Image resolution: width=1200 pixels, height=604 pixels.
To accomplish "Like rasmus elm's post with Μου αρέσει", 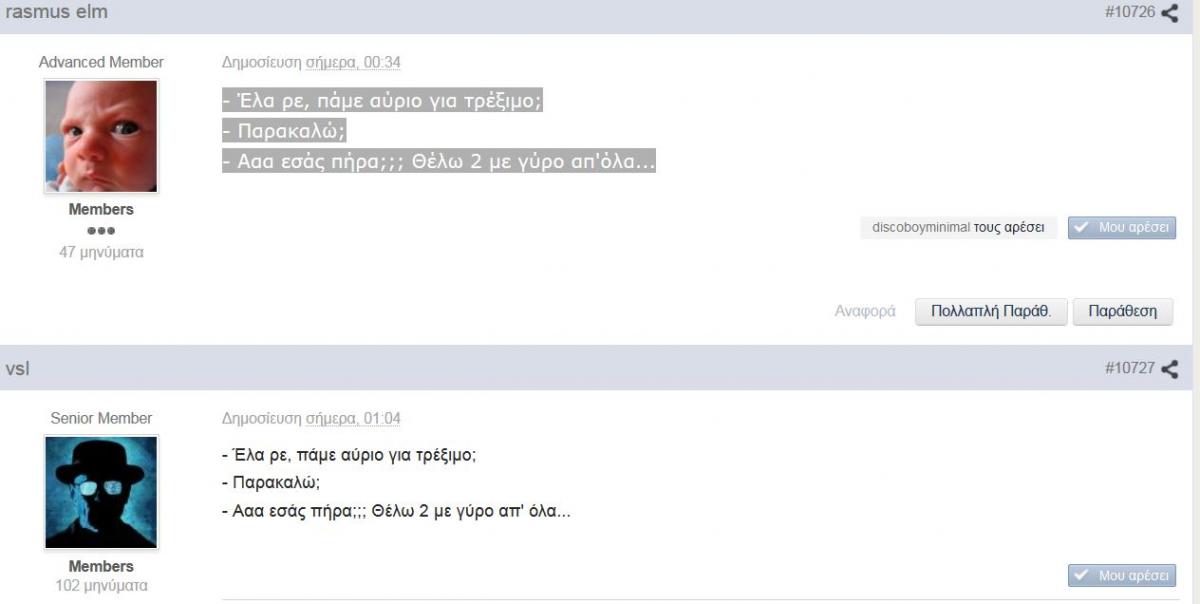I will coord(1122,228).
